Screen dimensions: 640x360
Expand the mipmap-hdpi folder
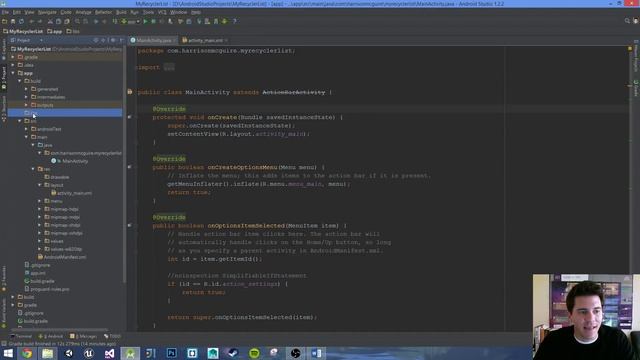pos(40,209)
